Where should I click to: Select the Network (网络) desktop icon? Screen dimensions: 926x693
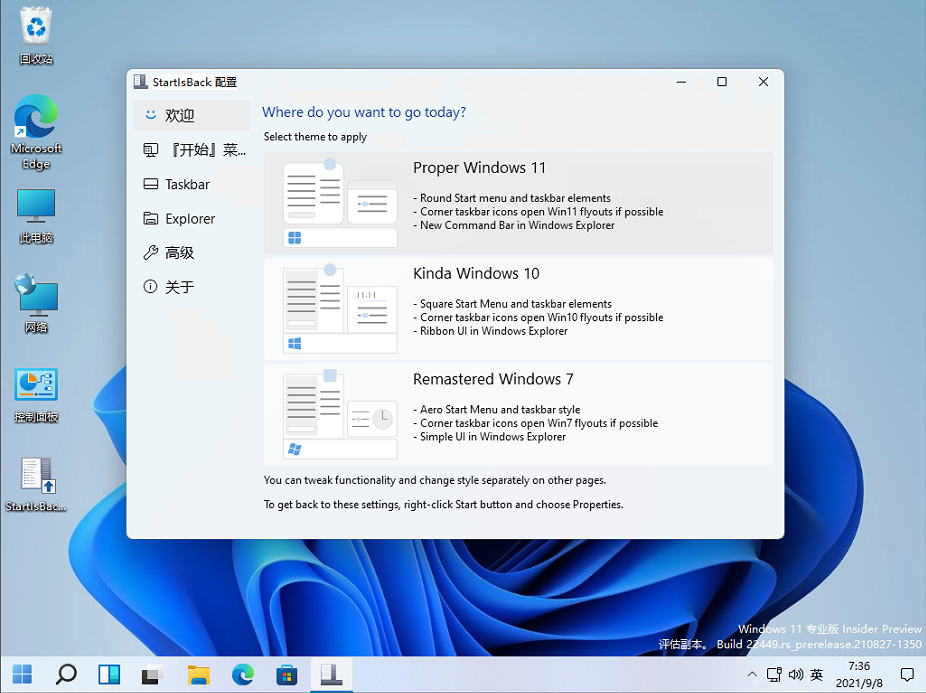click(x=36, y=304)
